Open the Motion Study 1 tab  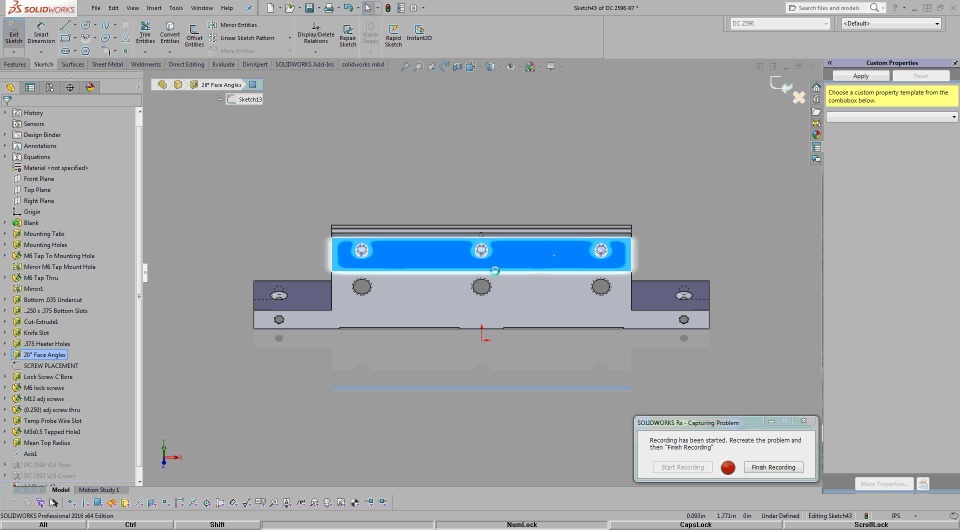[x=99, y=490]
